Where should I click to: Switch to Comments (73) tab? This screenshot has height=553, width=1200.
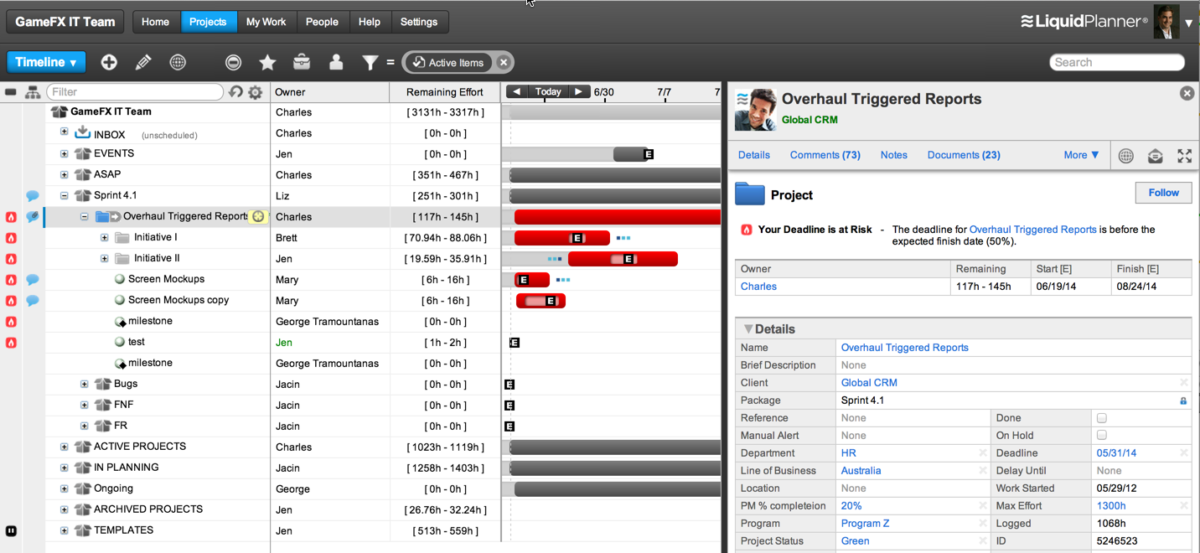pyautogui.click(x=825, y=155)
